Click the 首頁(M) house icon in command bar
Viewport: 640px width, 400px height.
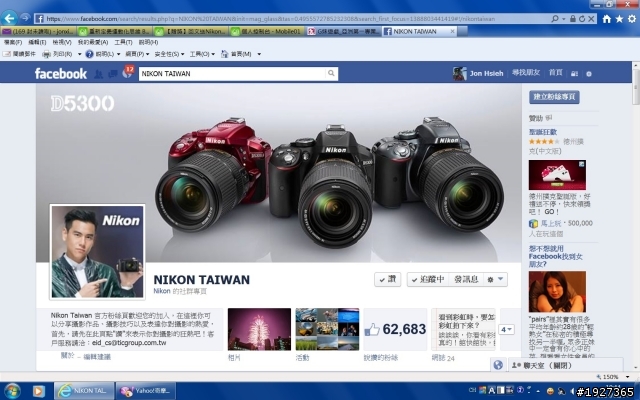point(224,54)
